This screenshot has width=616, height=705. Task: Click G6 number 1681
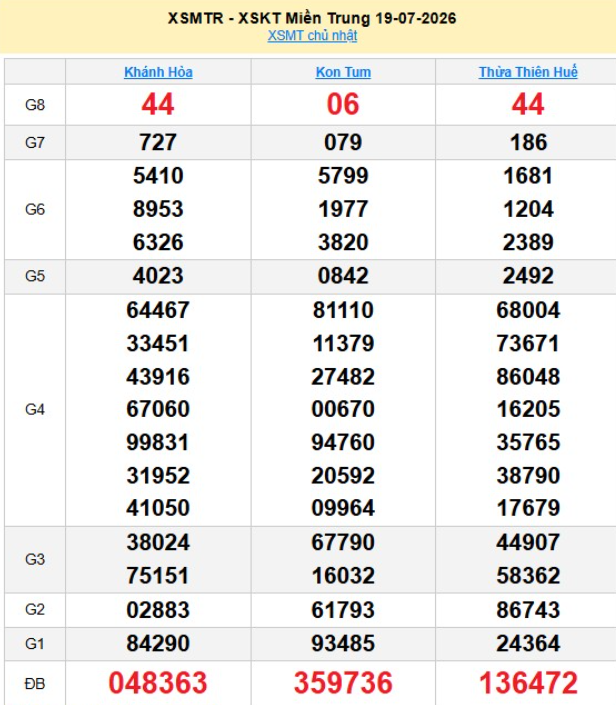pos(528,175)
